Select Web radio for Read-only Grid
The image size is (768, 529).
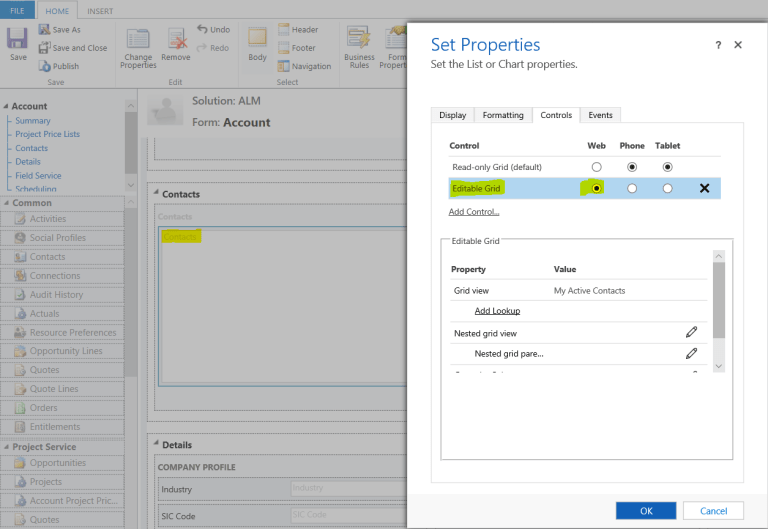pos(597,167)
